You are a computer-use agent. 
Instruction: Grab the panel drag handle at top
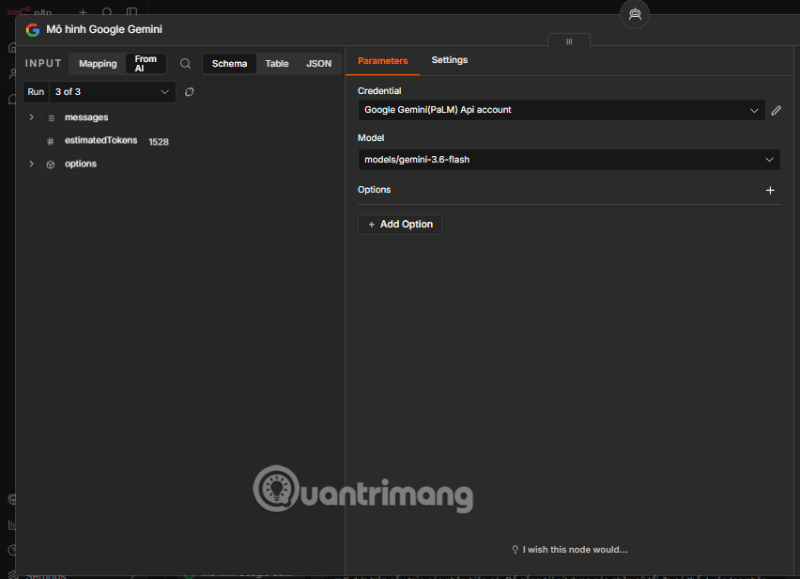(569, 41)
